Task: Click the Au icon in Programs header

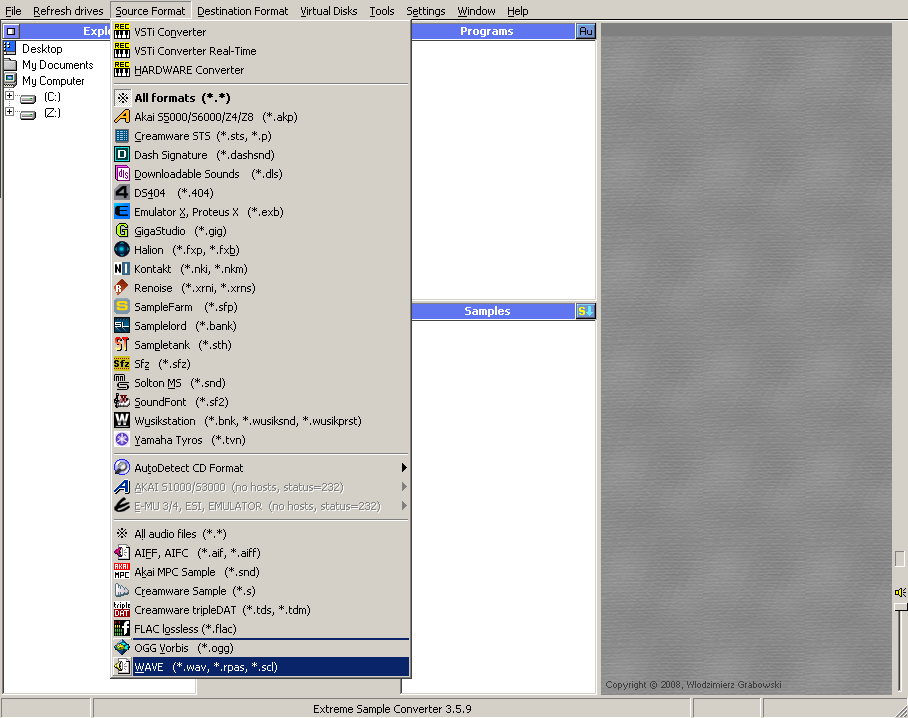Action: point(585,31)
